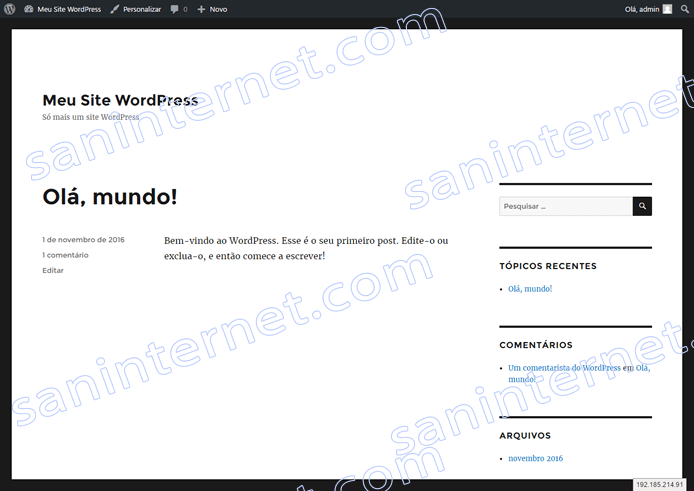Open the WordPress logo menu
The image size is (694, 491).
(x=10, y=9)
